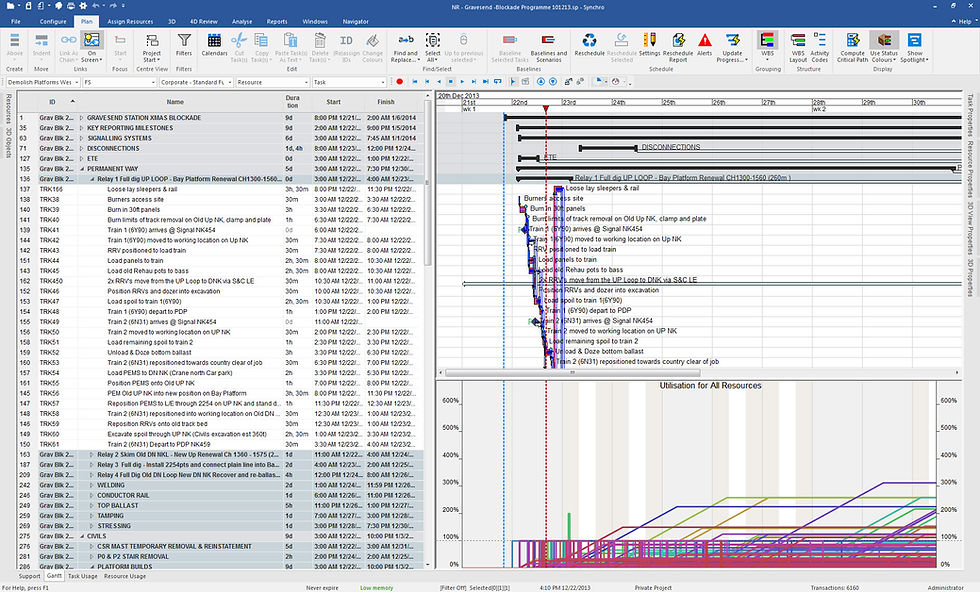This screenshot has width=980, height=592.
Task: Click the redo arrow in title bar
Action: tap(114, 6)
